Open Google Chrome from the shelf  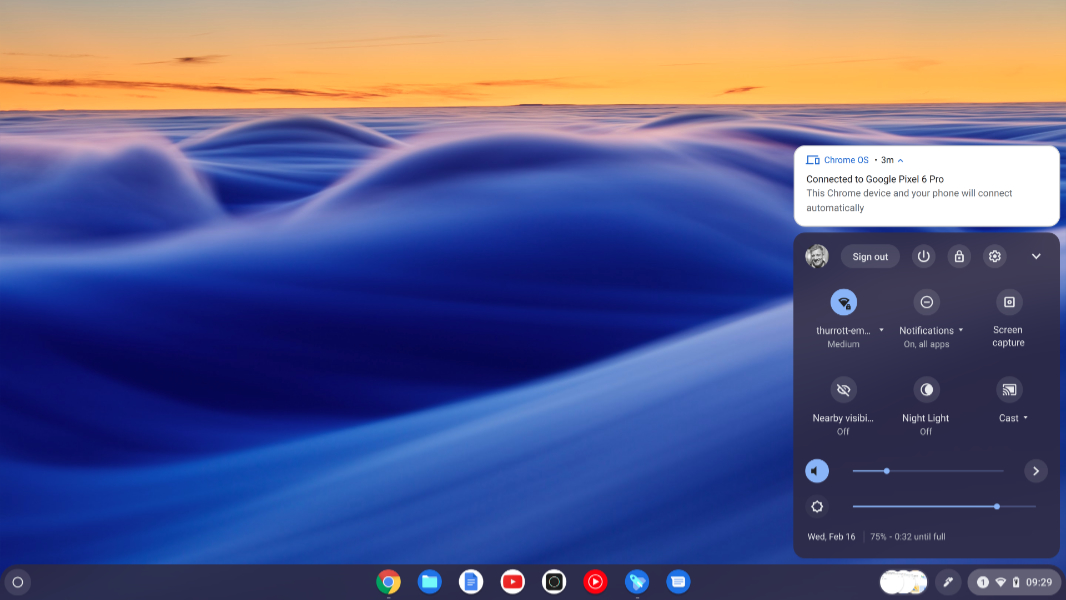click(x=388, y=582)
